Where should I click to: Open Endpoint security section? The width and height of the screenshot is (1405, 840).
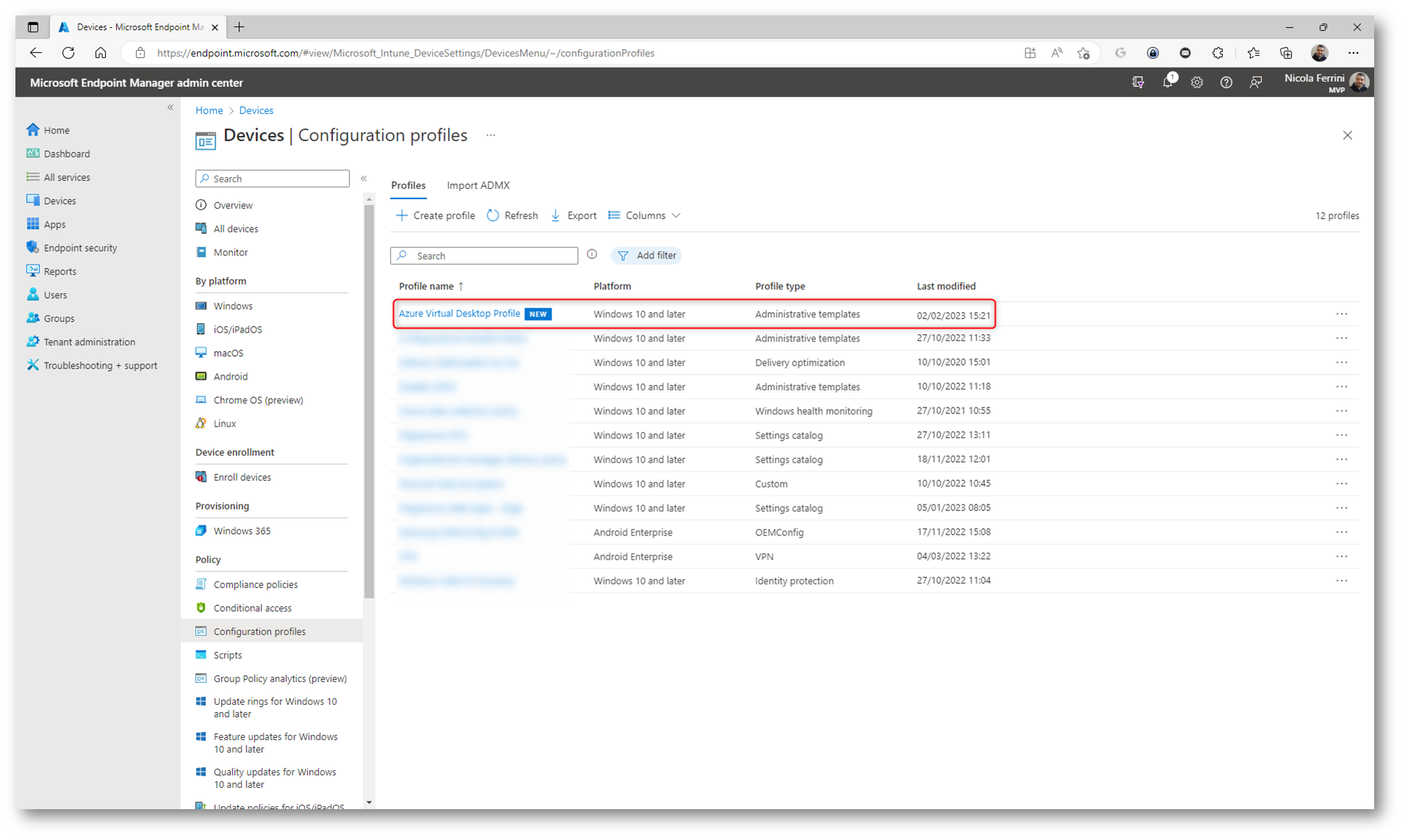point(72,247)
